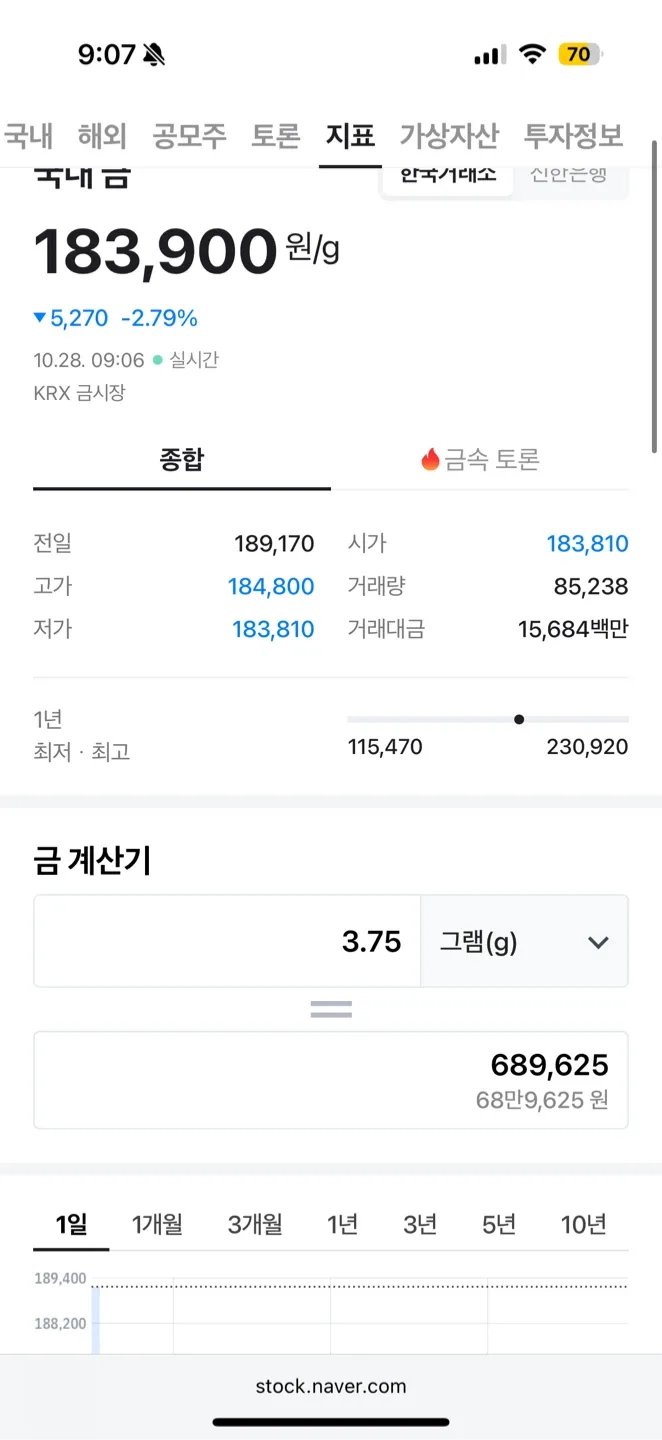Switch price source to 신한은행
This screenshot has width=662, height=1440.
[568, 174]
